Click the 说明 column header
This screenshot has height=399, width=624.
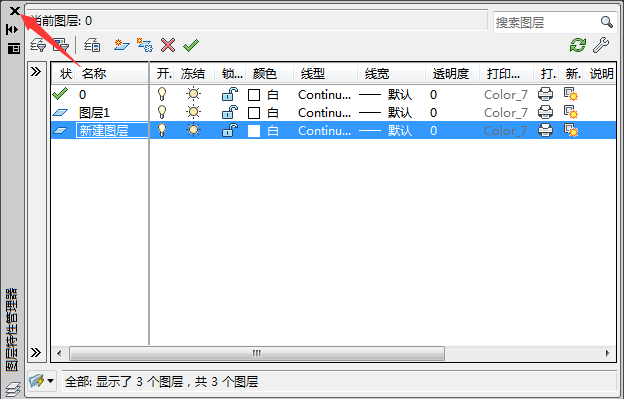(x=600, y=74)
